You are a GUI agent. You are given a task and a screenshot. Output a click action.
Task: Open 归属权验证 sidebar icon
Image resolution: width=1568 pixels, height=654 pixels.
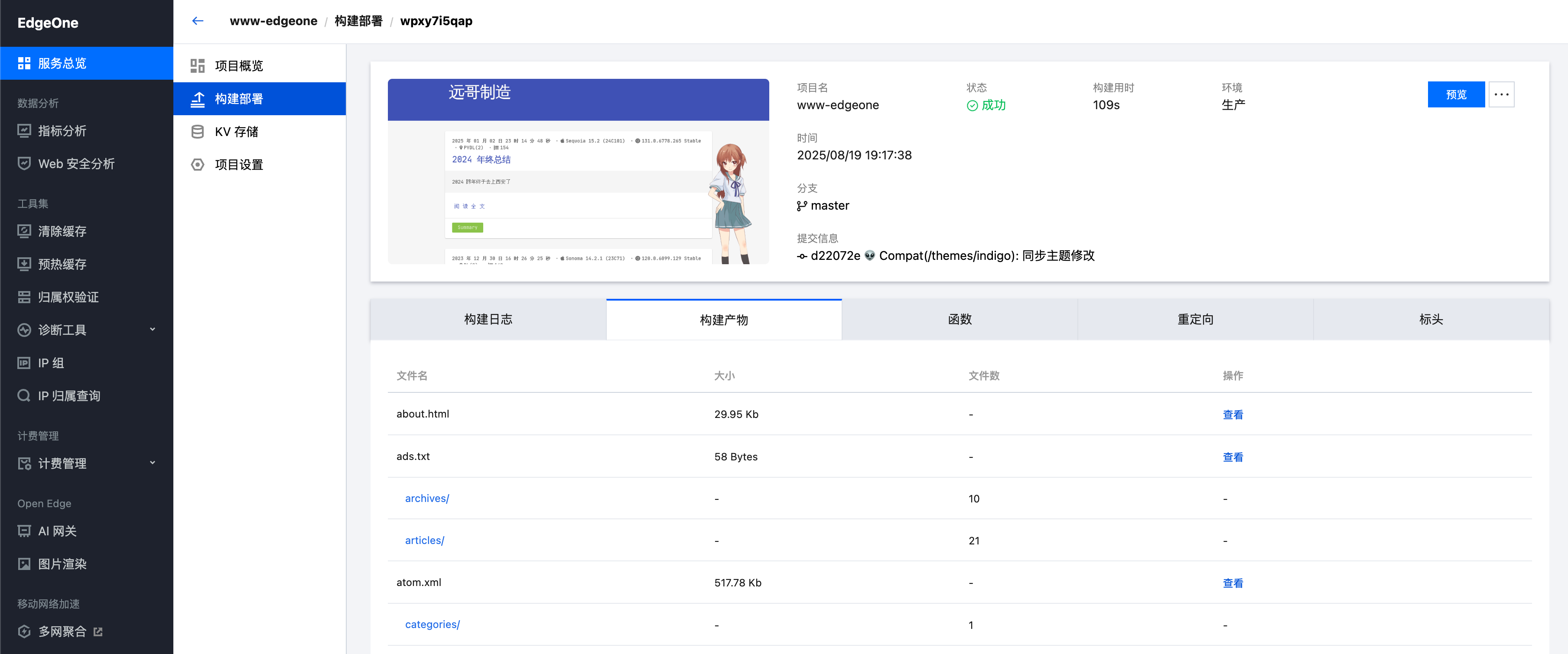pos(24,297)
